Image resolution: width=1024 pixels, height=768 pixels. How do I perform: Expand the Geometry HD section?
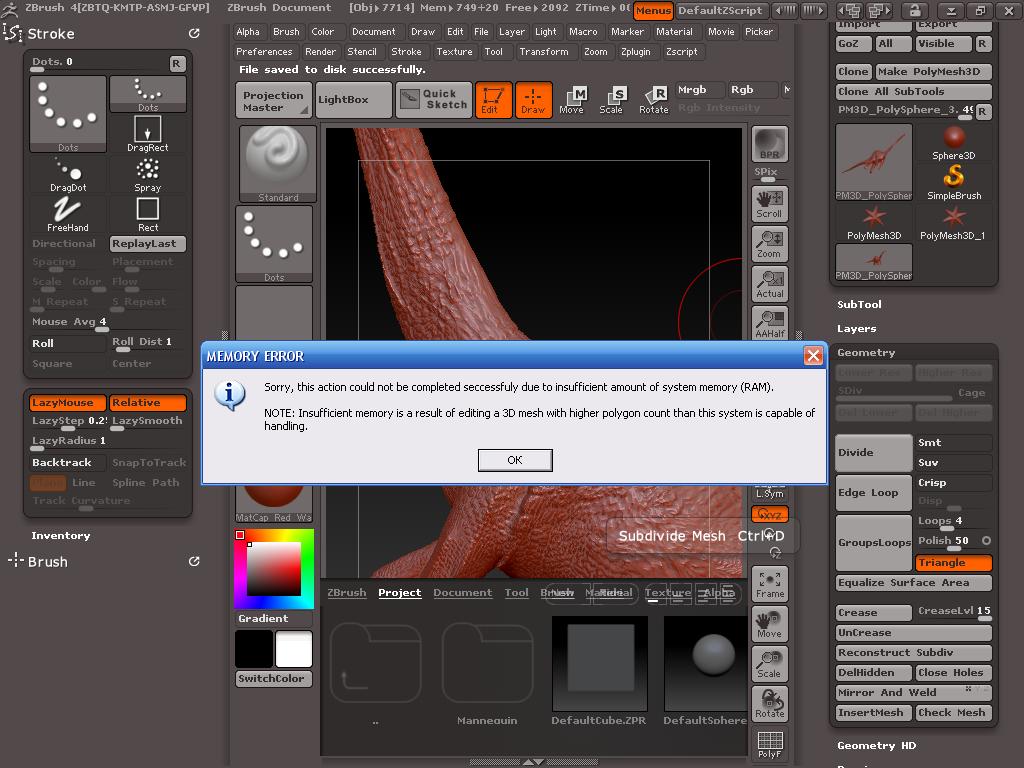tap(876, 745)
